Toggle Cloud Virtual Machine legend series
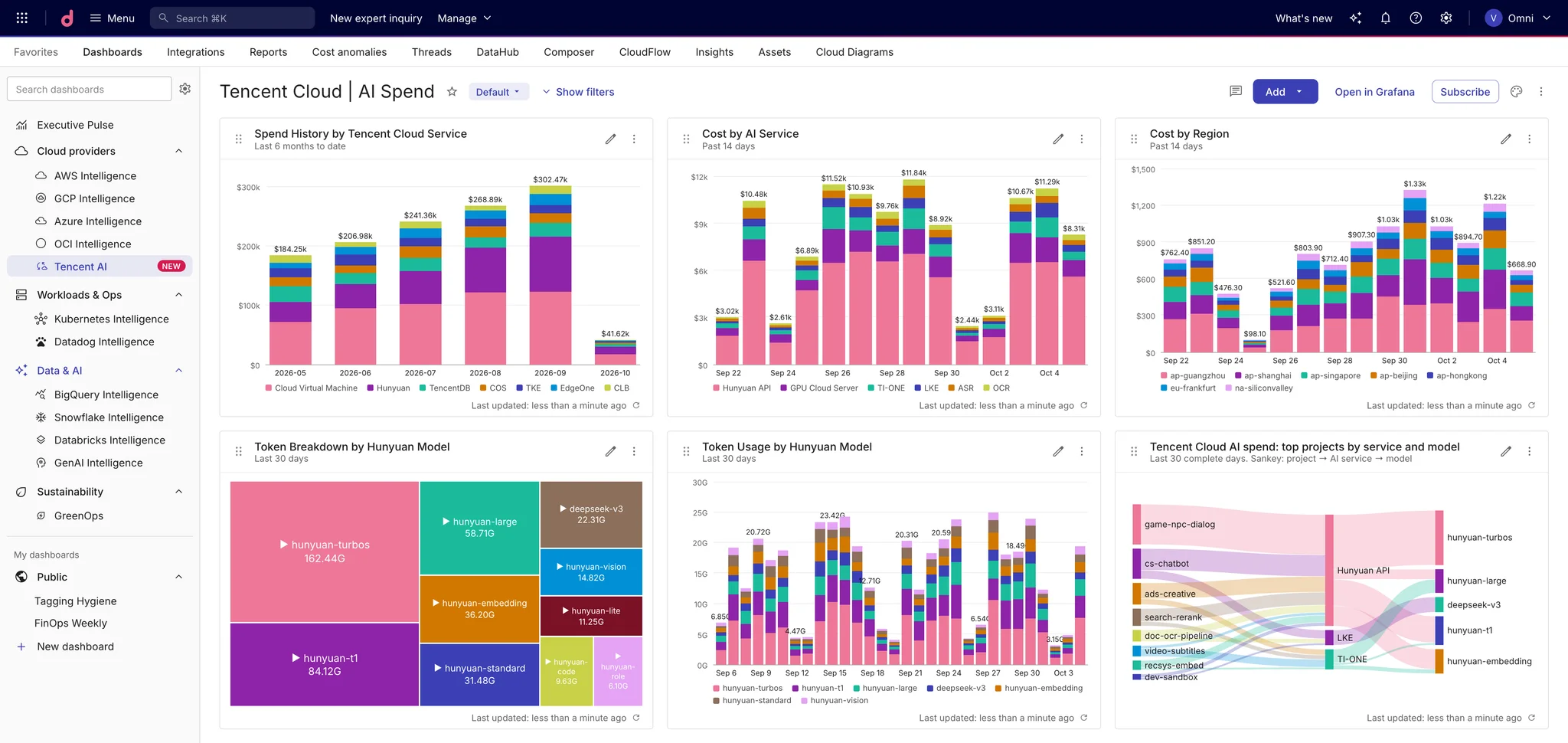The width and height of the screenshot is (1568, 743). pyautogui.click(x=312, y=388)
